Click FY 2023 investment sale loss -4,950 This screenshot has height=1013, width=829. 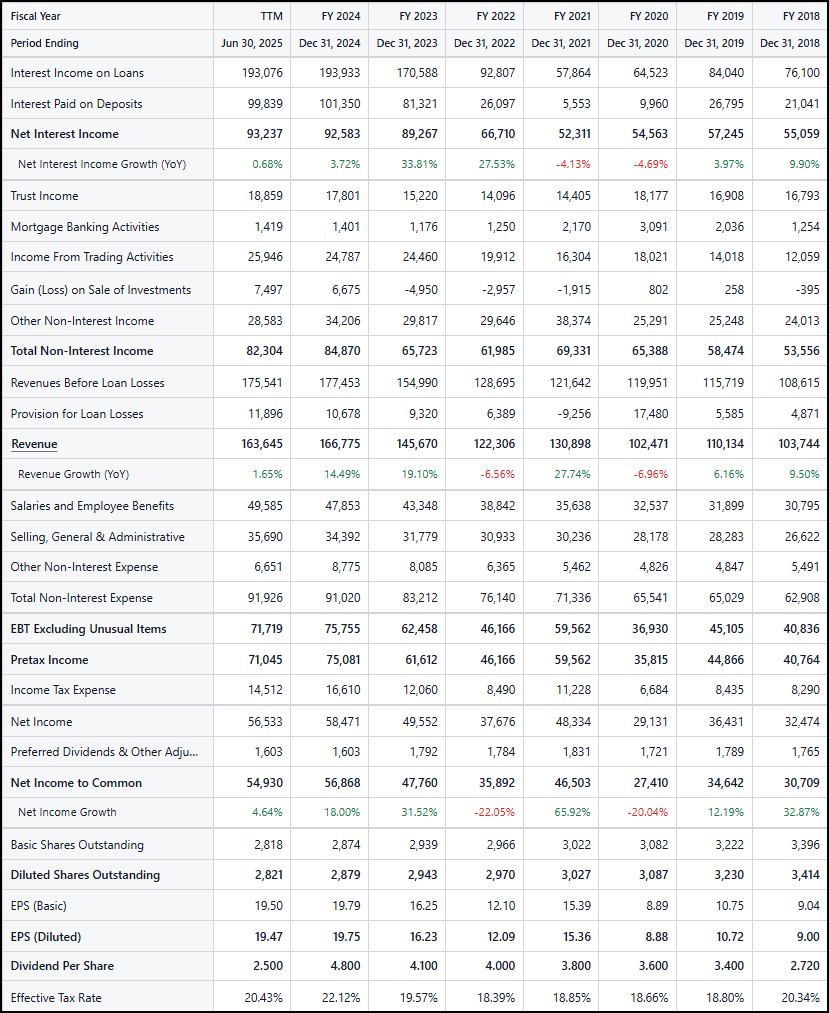421,290
